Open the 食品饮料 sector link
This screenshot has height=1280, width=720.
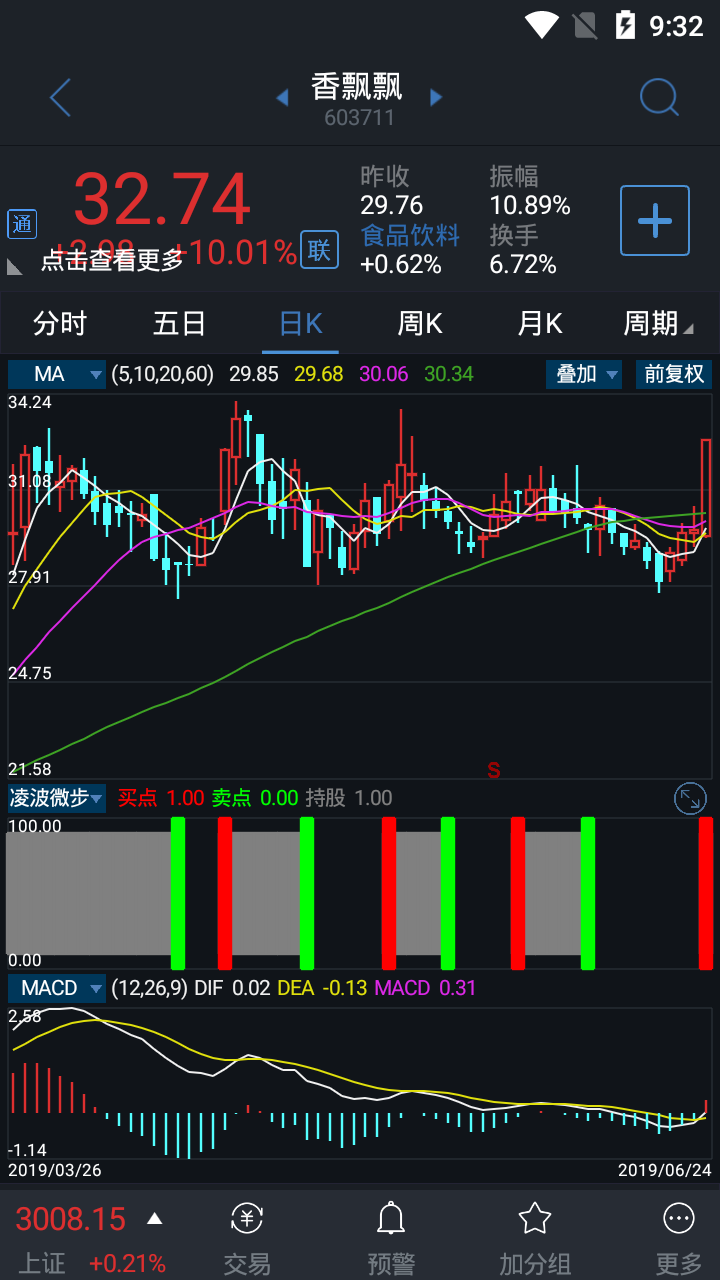coord(410,235)
